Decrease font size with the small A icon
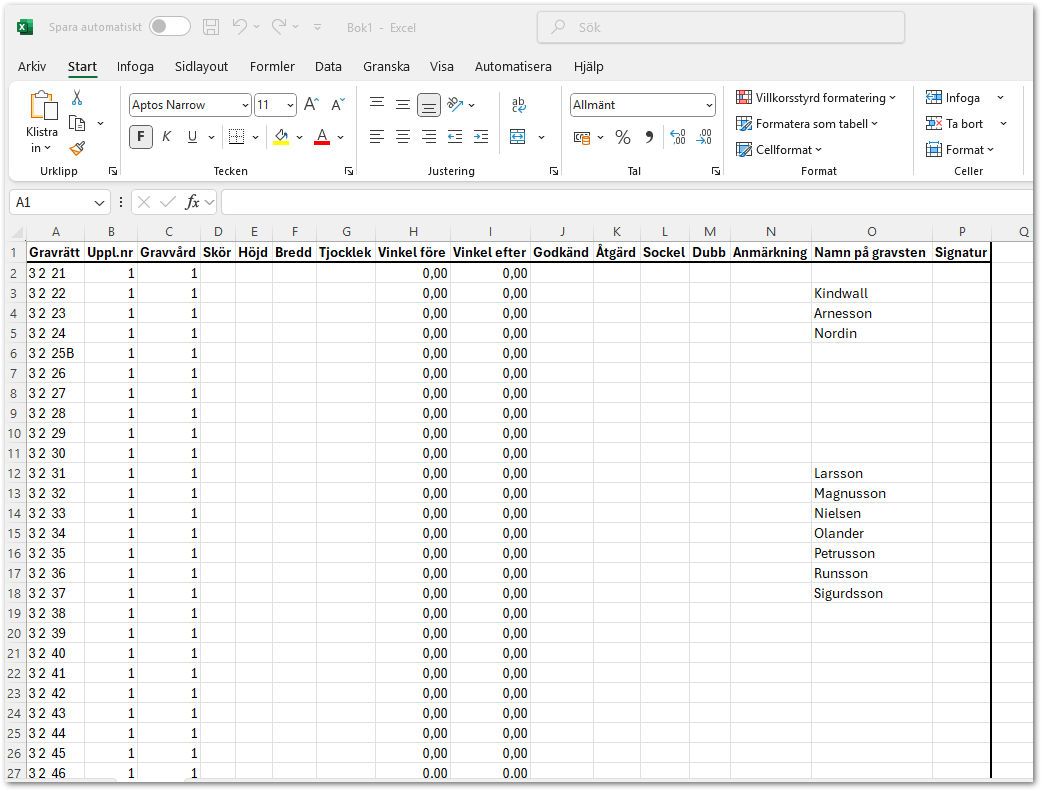 point(338,105)
